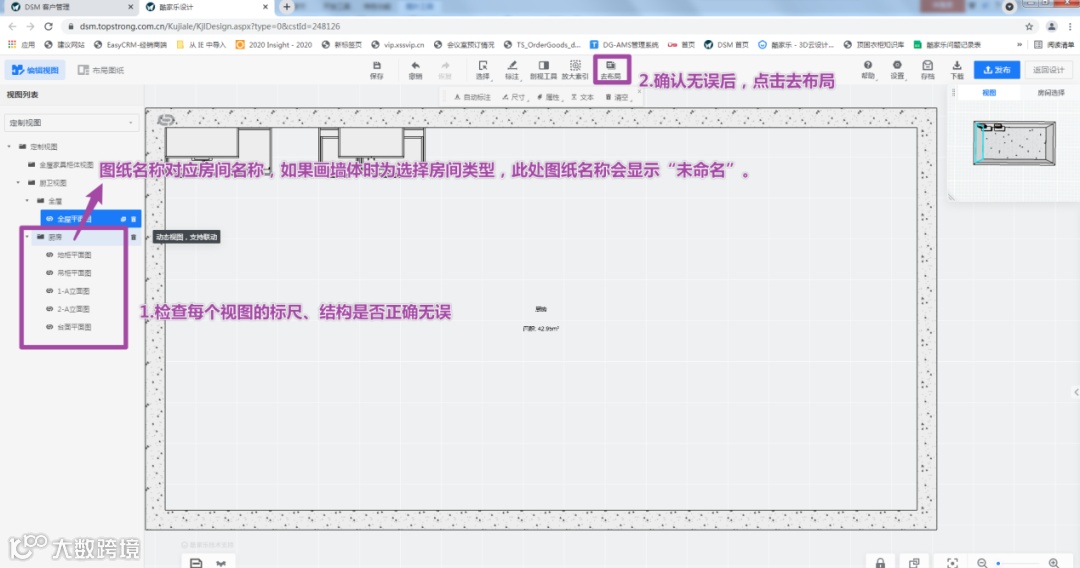Click the 返回设计 button
Viewport: 1080px width, 568px height.
tap(1049, 70)
